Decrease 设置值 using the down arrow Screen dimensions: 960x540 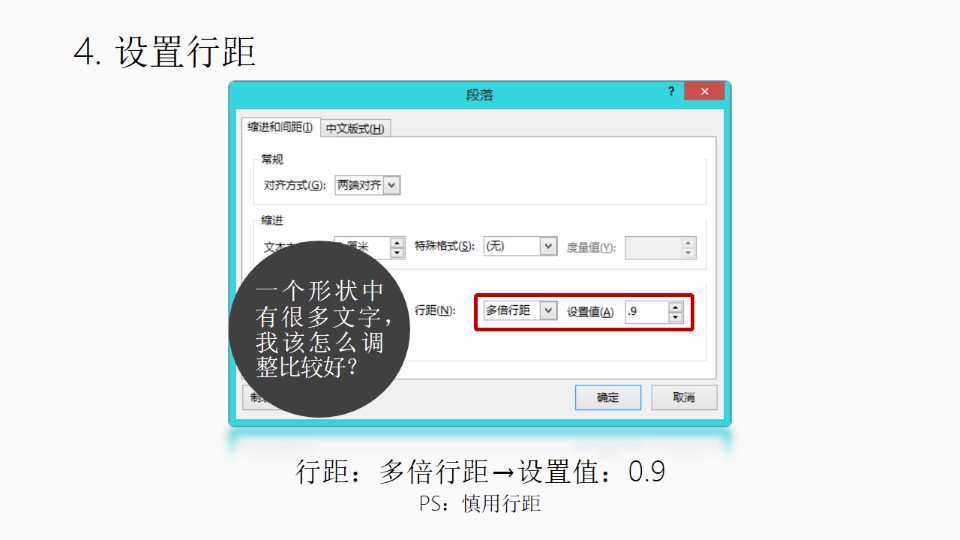coord(675,317)
